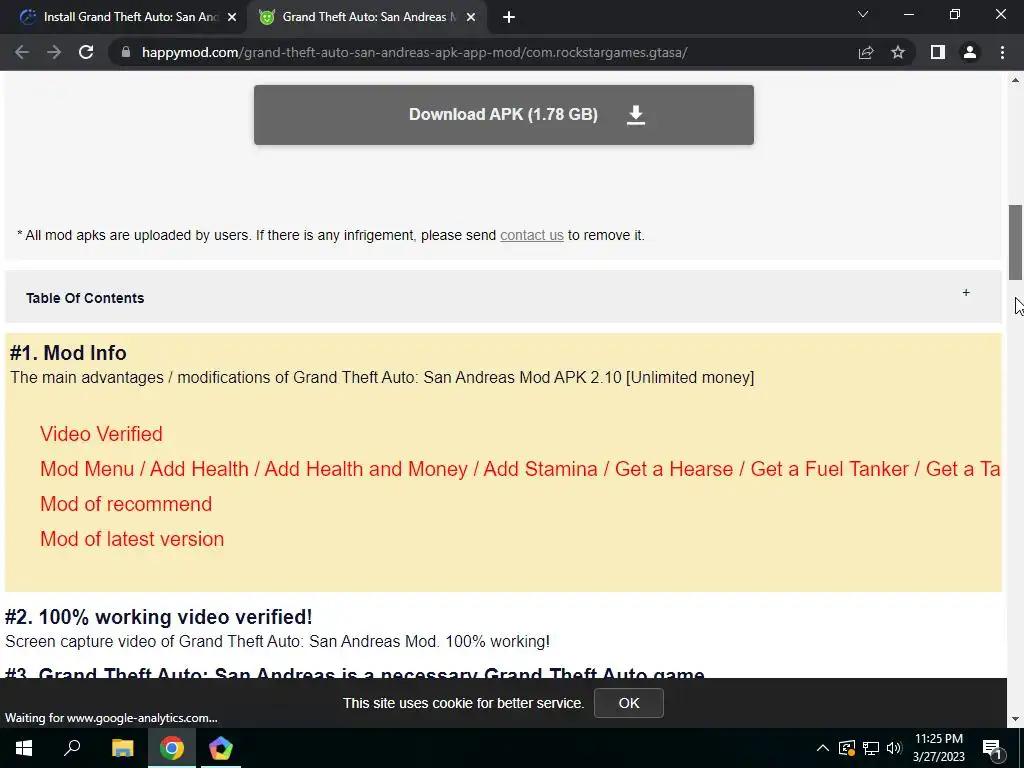1024x768 pixels.
Task: Reload the page with the refresh icon
Action: (86, 52)
